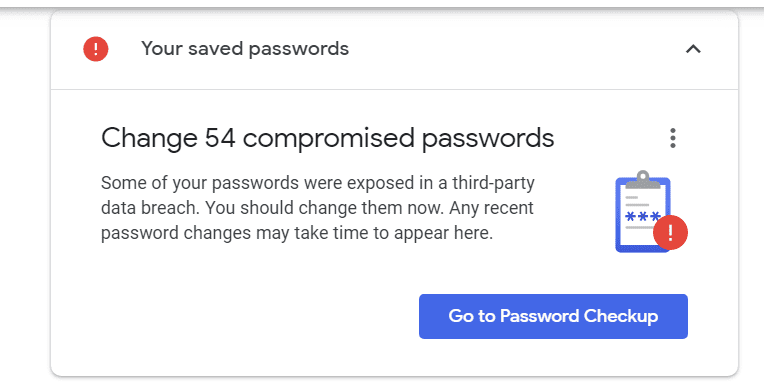Select the Your saved passwords header title

(x=245, y=49)
